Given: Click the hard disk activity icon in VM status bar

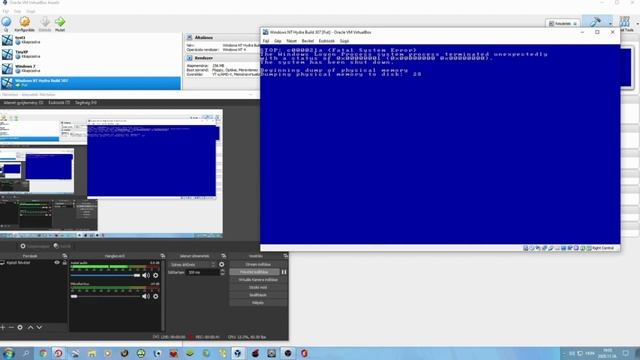Looking at the screenshot, I should 526,248.
